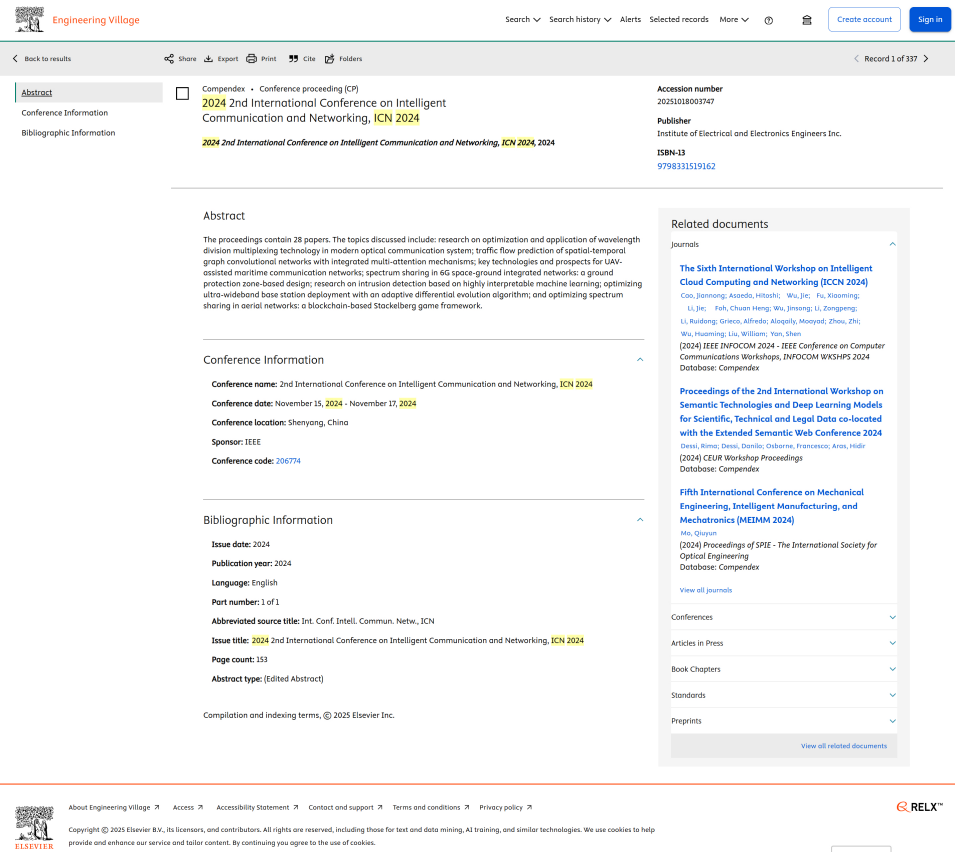Open the Semantic Technologies Workshop proceedings link
This screenshot has width=955, height=852.
click(781, 412)
